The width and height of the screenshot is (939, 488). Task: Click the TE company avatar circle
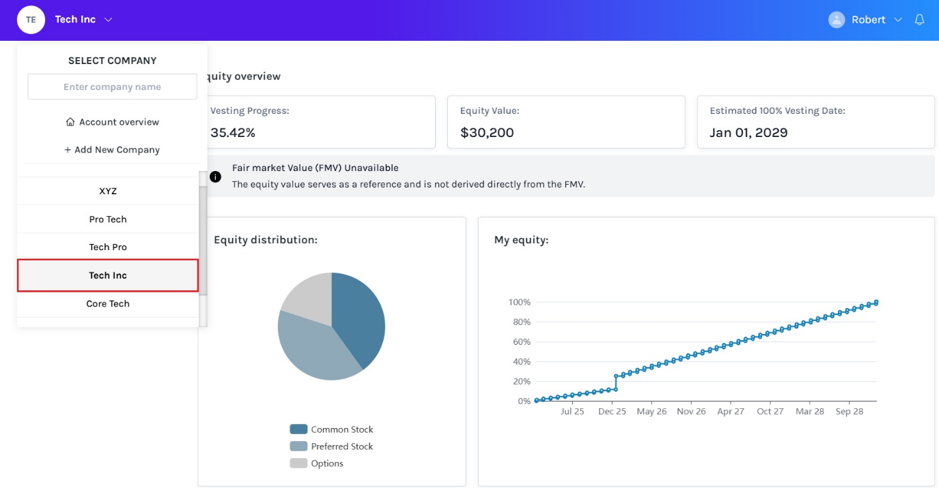(31, 20)
